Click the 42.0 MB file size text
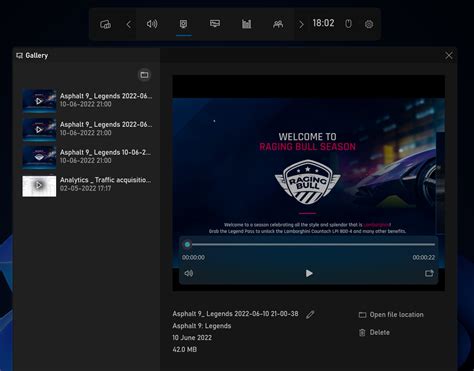The height and width of the screenshot is (371, 474). tap(184, 349)
